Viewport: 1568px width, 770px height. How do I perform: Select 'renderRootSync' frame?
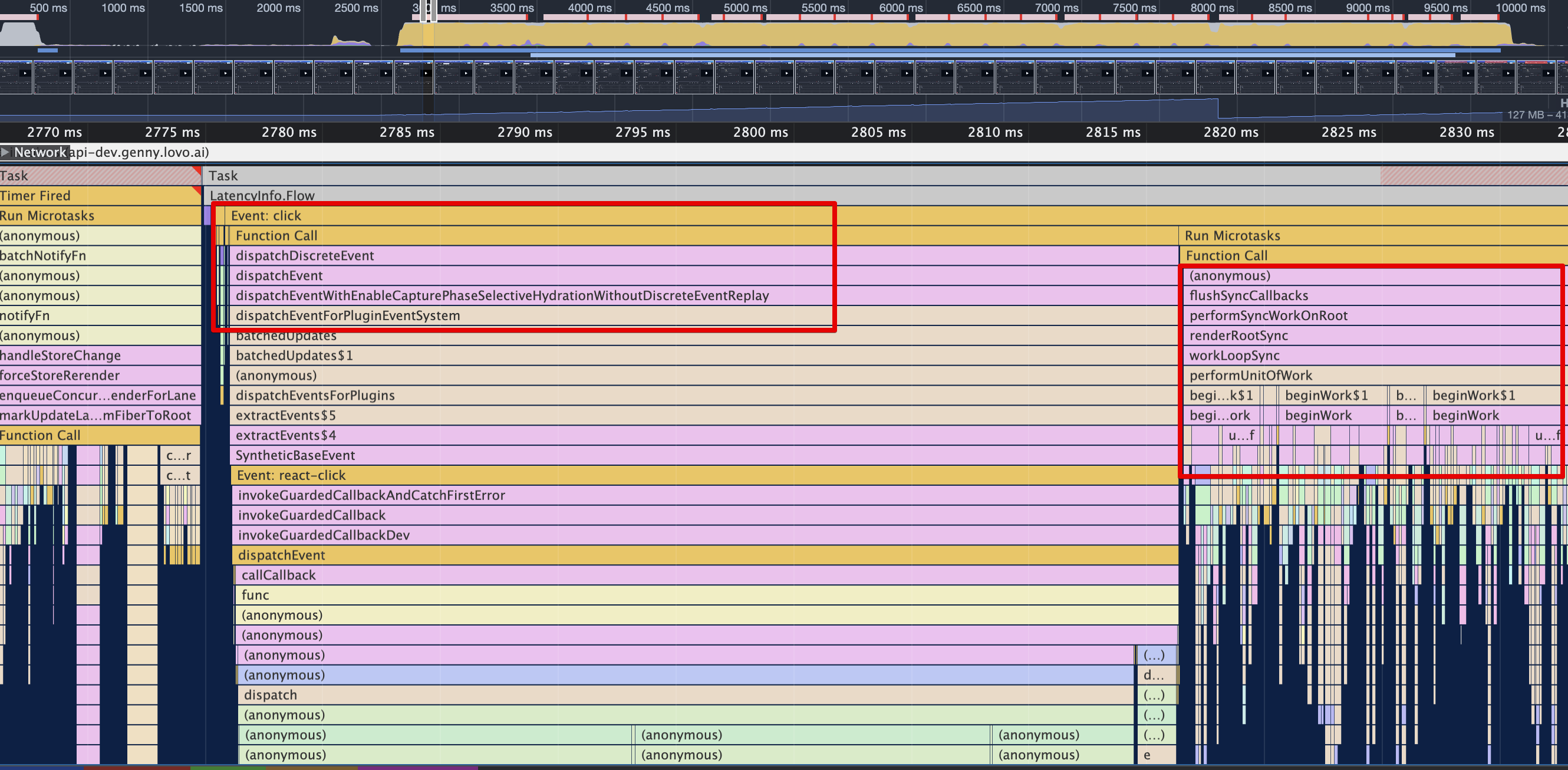(1238, 335)
